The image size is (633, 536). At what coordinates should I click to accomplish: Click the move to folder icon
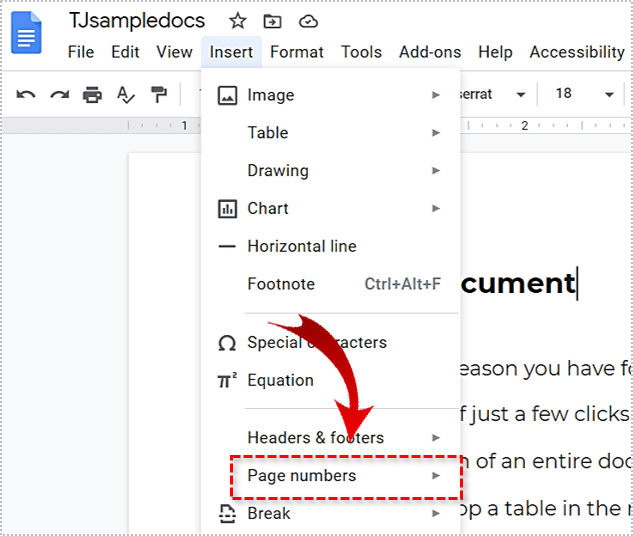click(272, 21)
